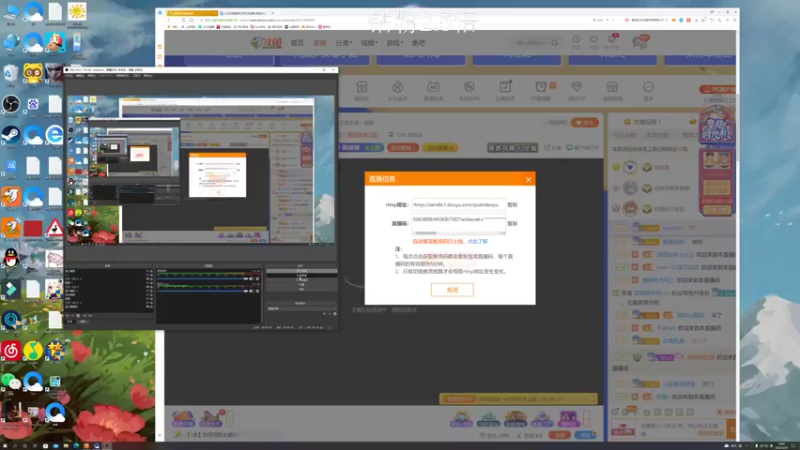Click the Douyu logo in the site header
This screenshot has width=800, height=450.
point(266,43)
